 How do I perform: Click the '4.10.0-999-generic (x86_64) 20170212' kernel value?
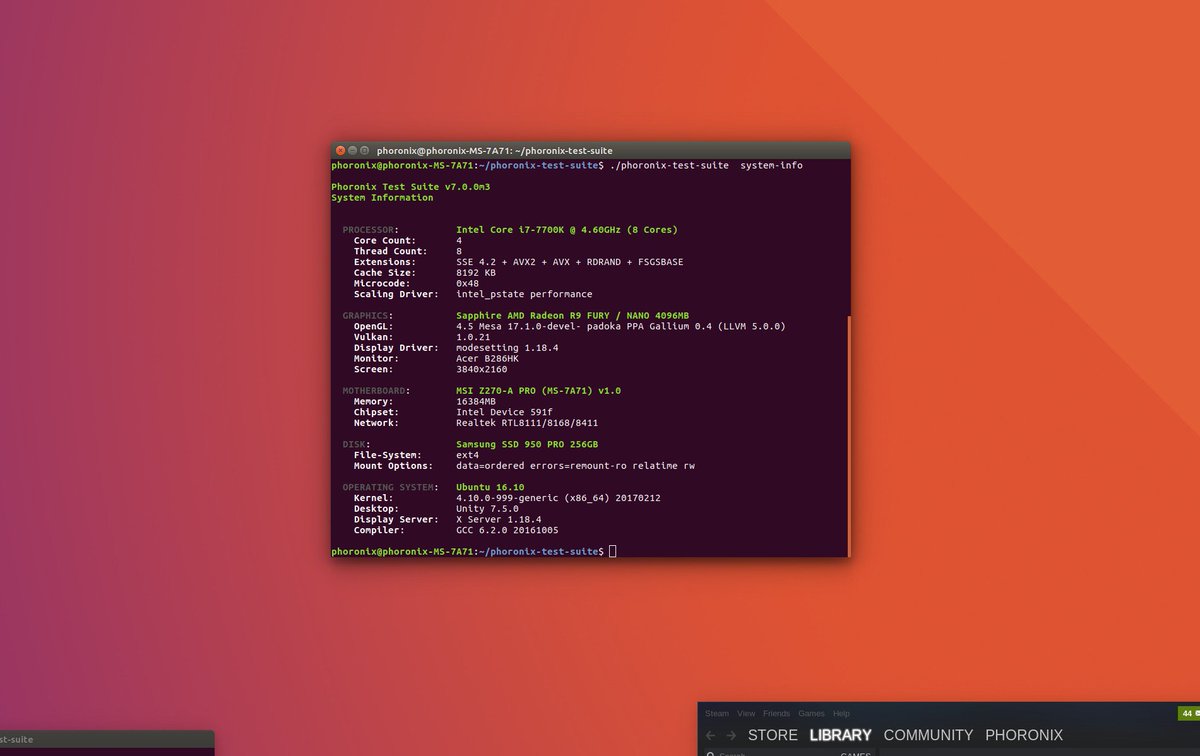point(558,497)
